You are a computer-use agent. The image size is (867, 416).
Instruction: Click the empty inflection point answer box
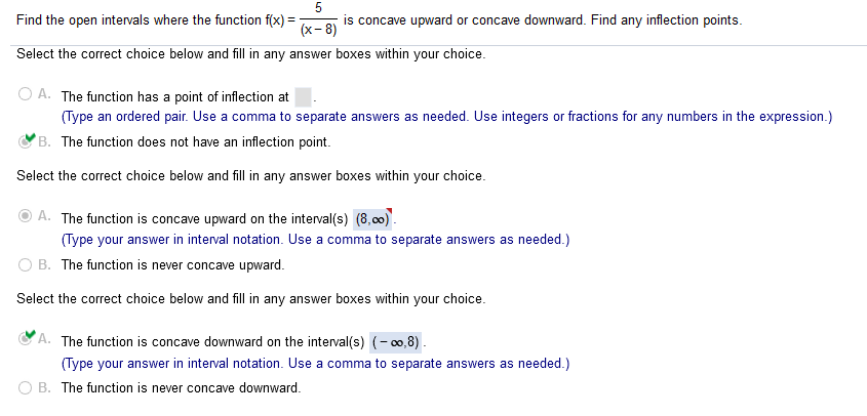click(303, 97)
